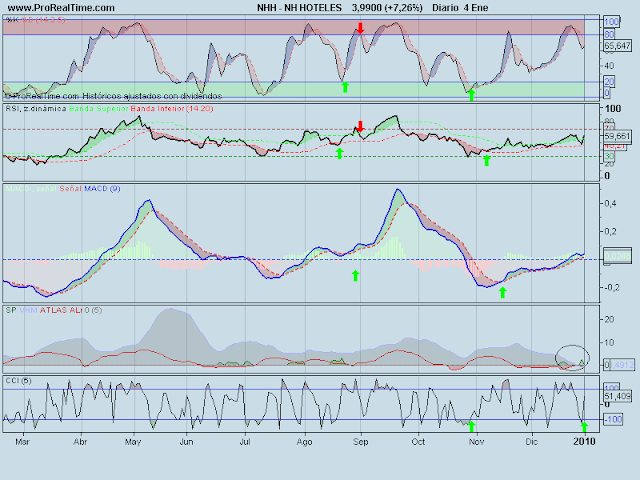Click the 59,661 RSI value box
Screen dimensions: 640x480
point(617,136)
